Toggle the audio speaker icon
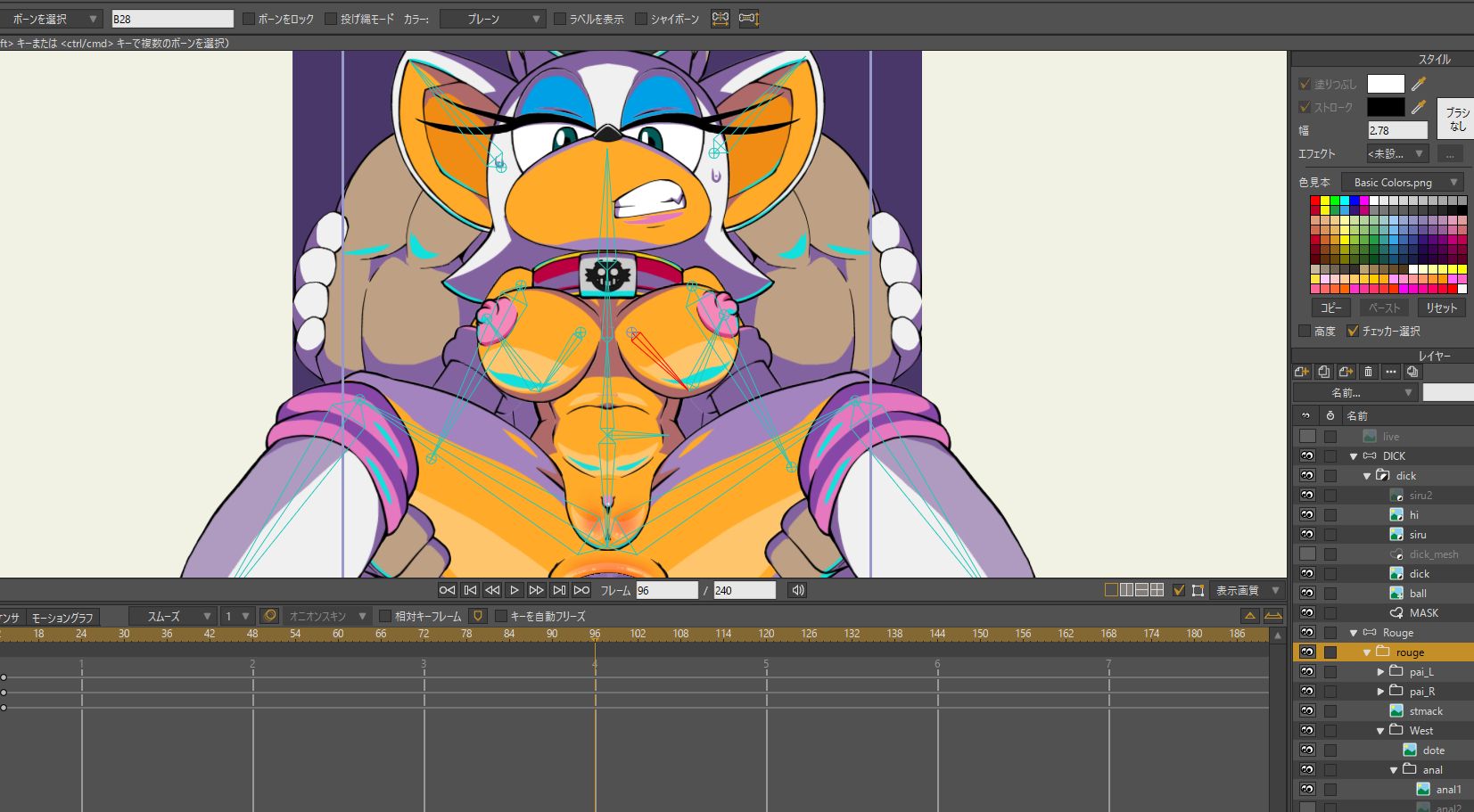The height and width of the screenshot is (812, 1474). (x=797, y=590)
